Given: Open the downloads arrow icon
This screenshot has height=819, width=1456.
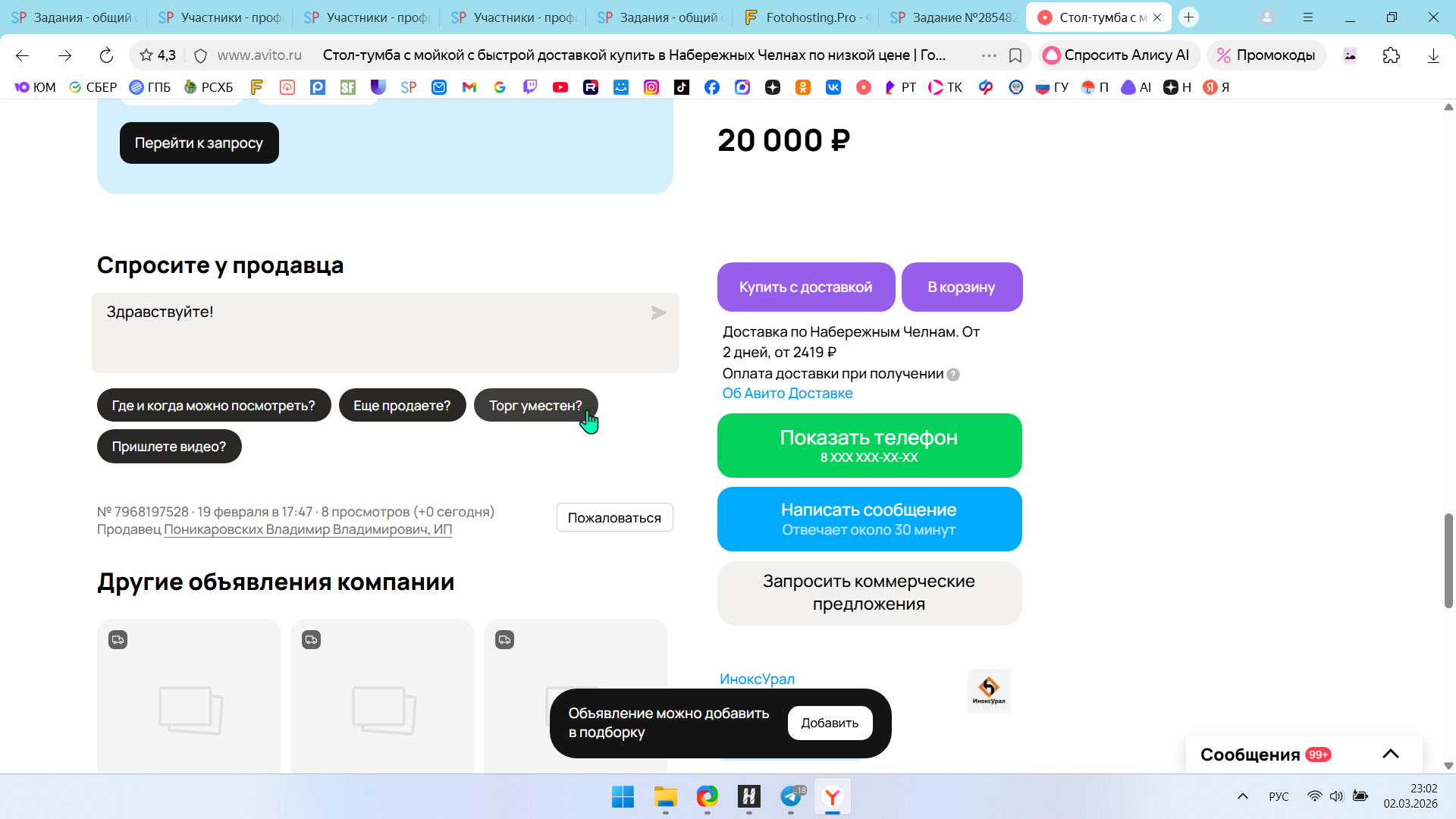Looking at the screenshot, I should tap(1432, 55).
